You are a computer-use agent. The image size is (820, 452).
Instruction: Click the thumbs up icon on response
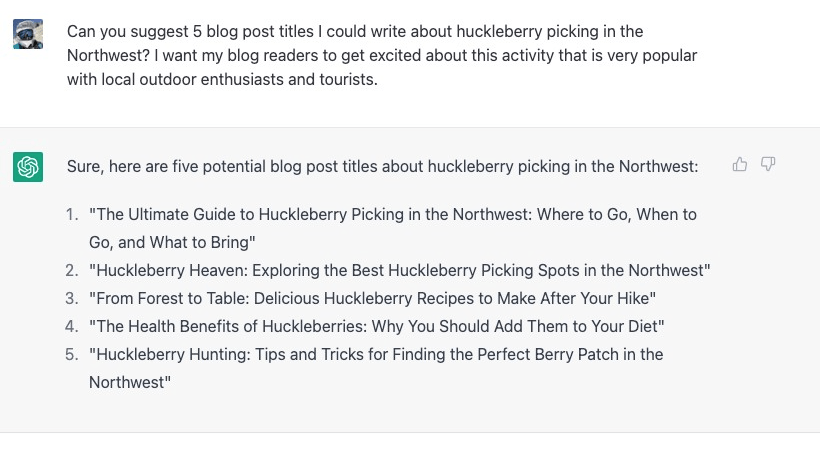[x=740, y=164]
